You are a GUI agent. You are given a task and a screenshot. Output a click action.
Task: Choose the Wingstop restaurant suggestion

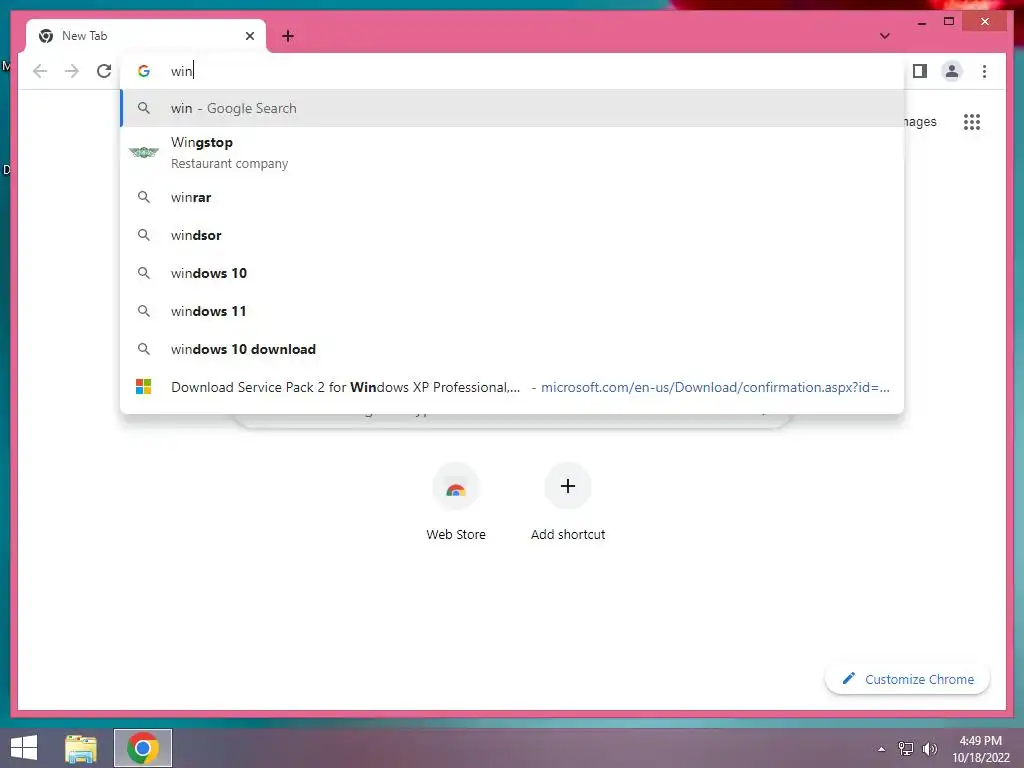pos(513,152)
